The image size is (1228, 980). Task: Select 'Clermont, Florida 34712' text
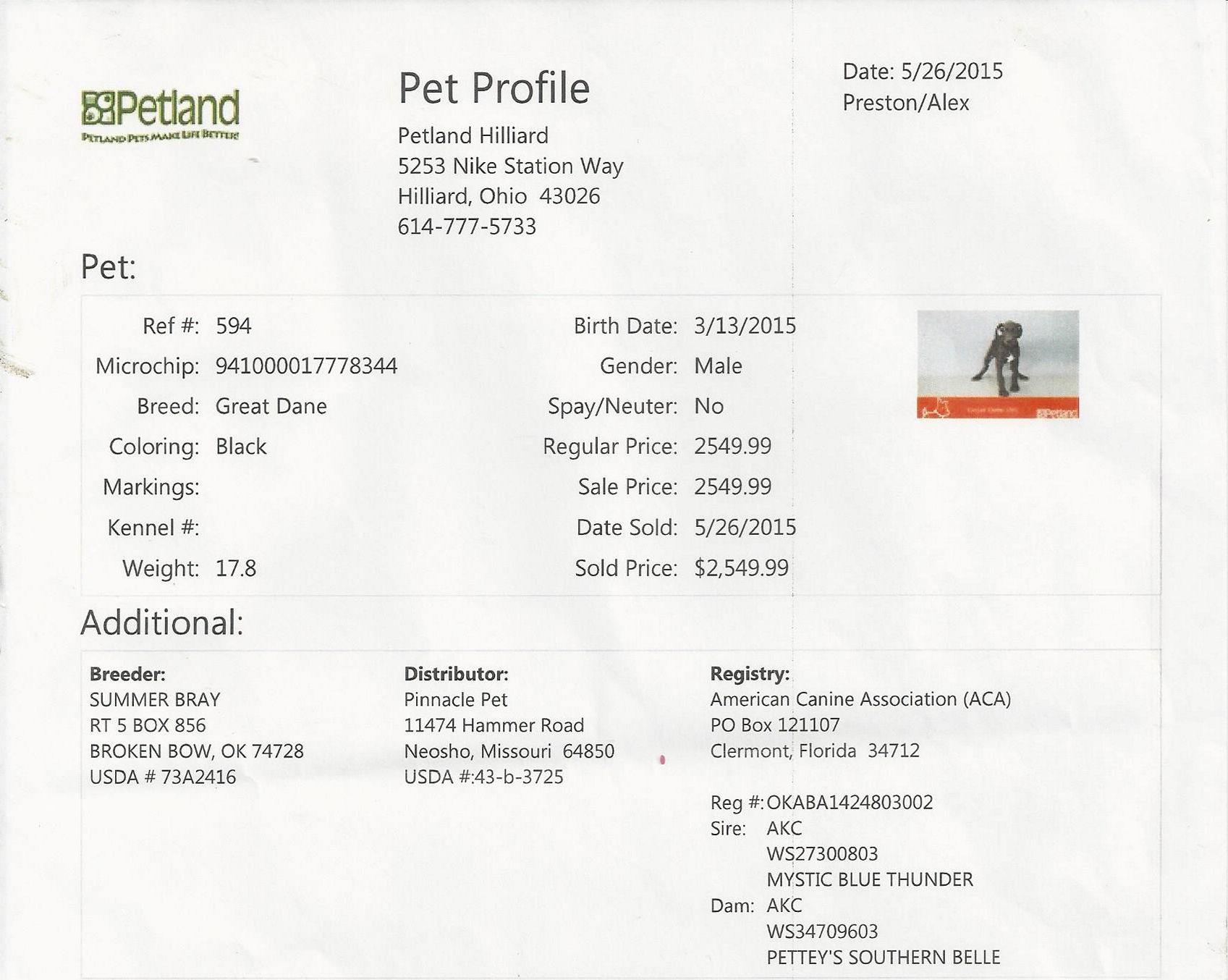pos(815,751)
